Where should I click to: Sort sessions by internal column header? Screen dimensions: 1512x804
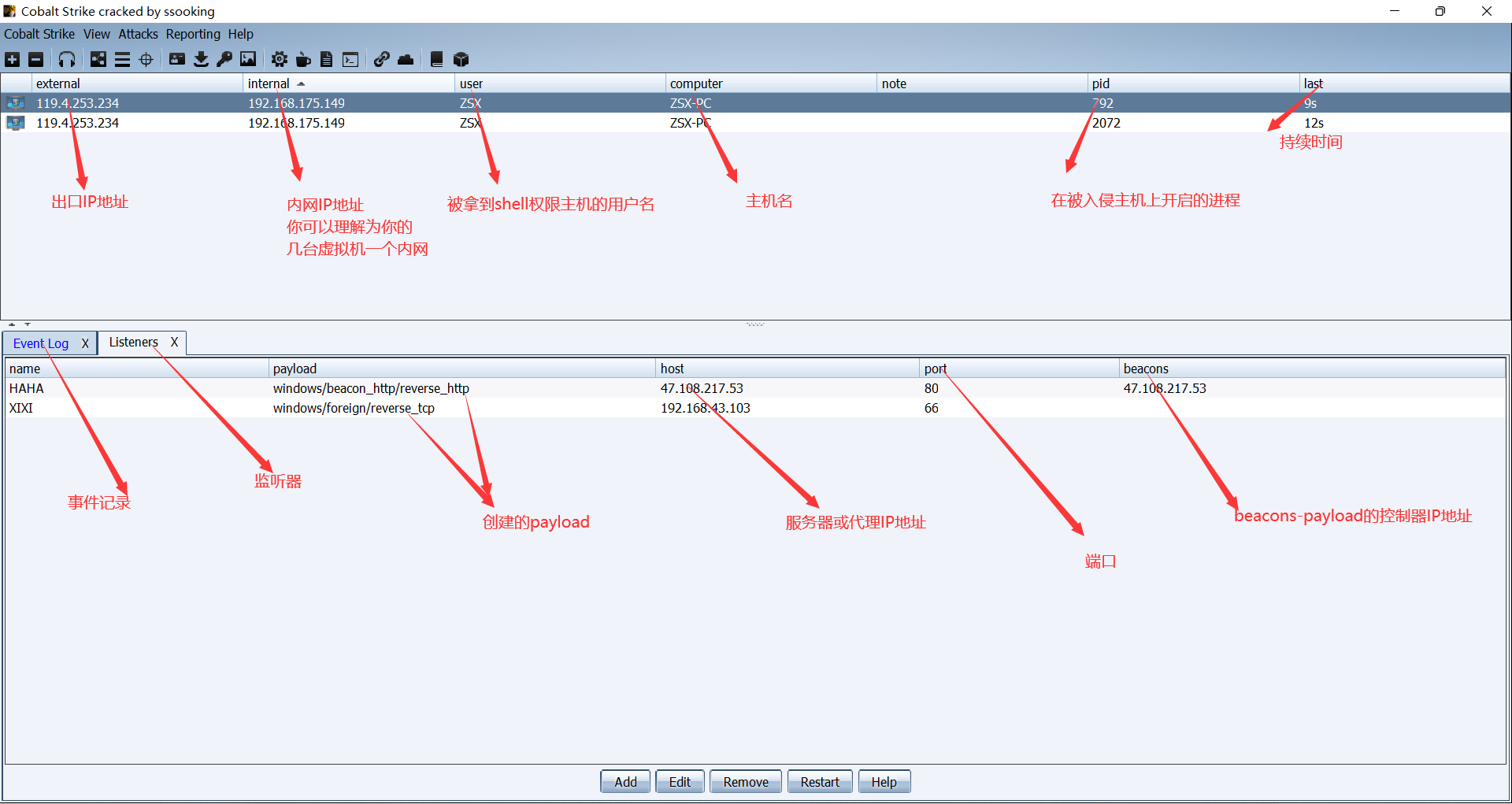click(x=348, y=83)
